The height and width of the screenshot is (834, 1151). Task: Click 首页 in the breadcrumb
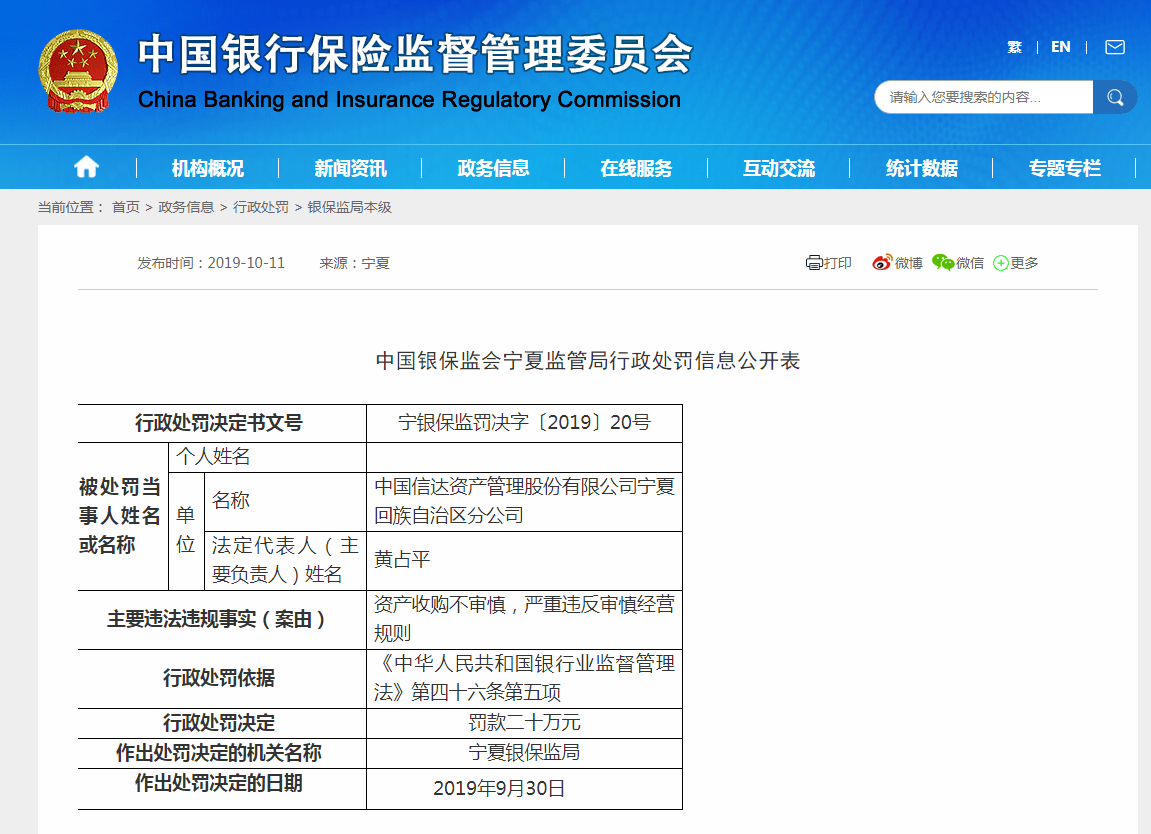126,208
